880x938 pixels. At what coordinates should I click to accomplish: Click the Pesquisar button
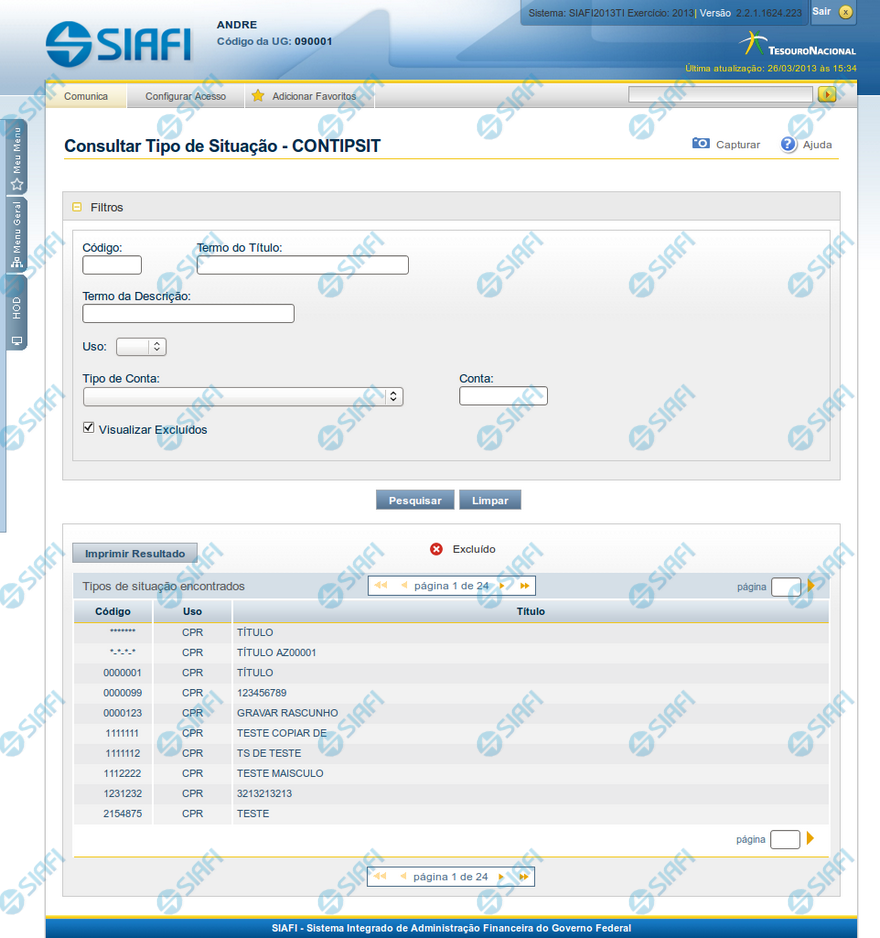coord(415,500)
